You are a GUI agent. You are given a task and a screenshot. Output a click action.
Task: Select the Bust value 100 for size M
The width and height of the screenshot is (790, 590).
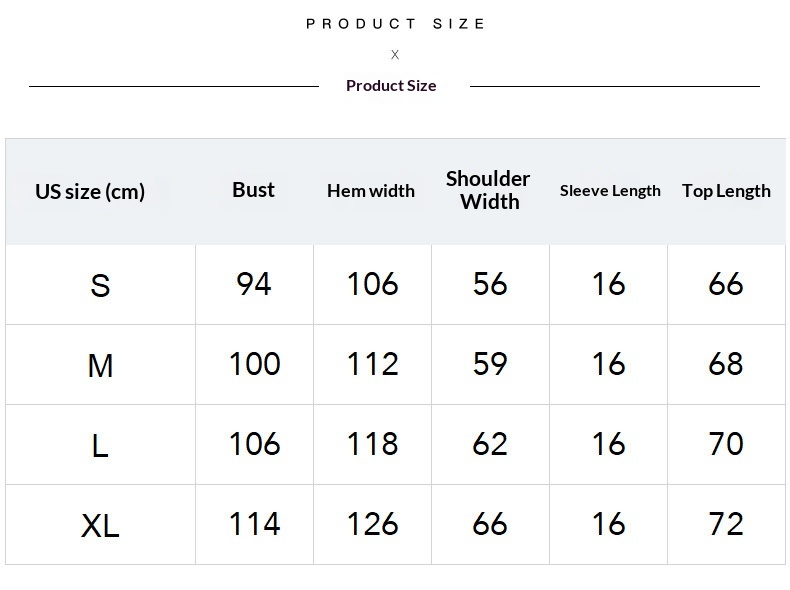pos(254,364)
